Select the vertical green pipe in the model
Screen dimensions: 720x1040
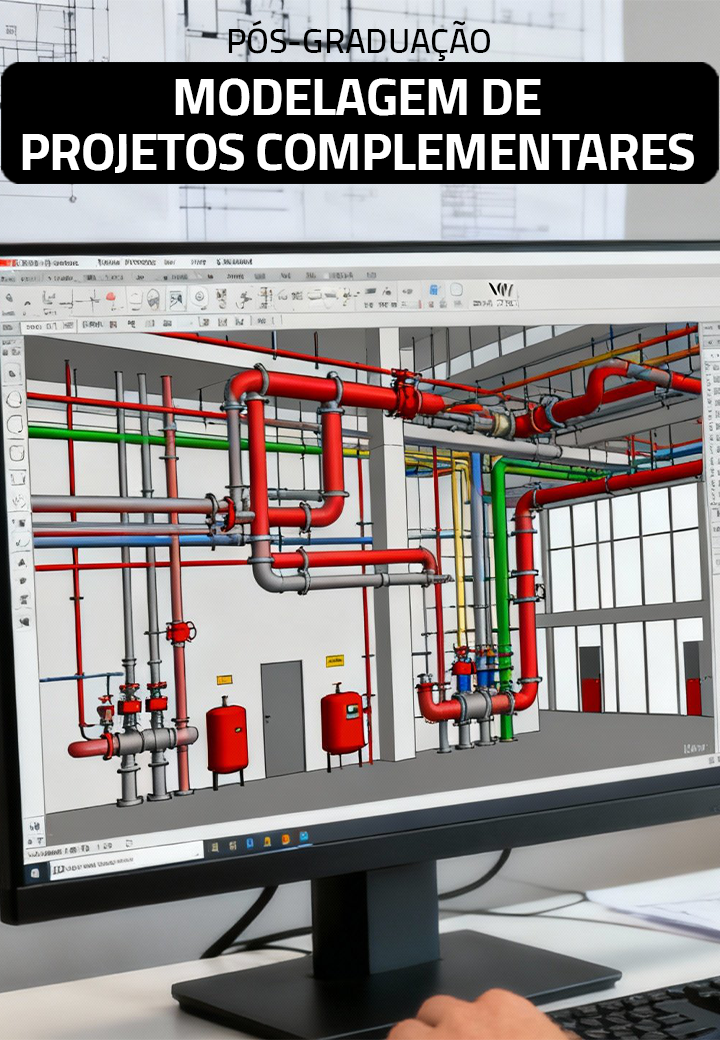(x=502, y=597)
